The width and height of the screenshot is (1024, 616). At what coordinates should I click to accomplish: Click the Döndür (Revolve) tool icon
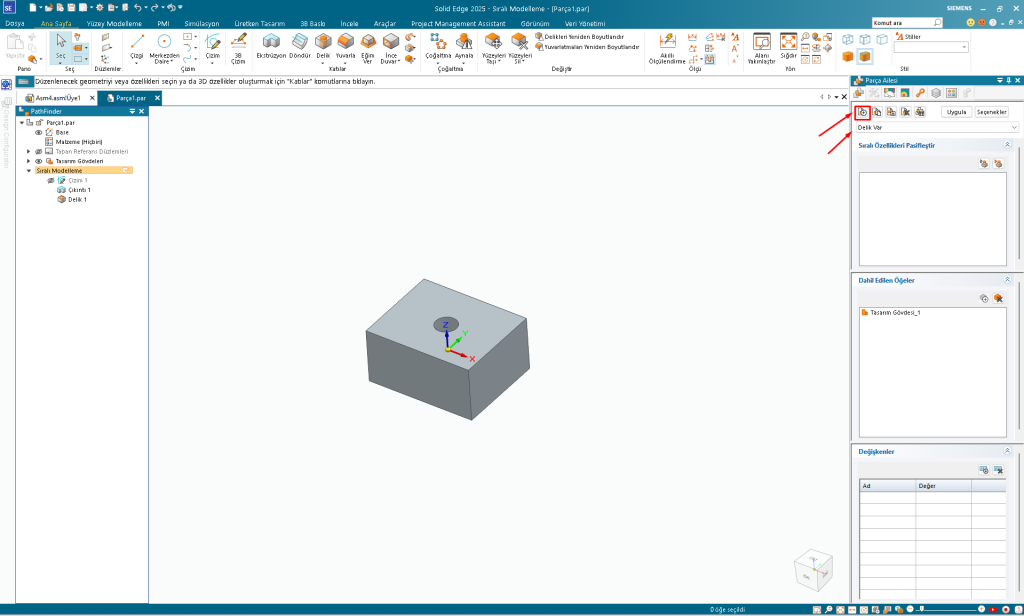point(300,42)
